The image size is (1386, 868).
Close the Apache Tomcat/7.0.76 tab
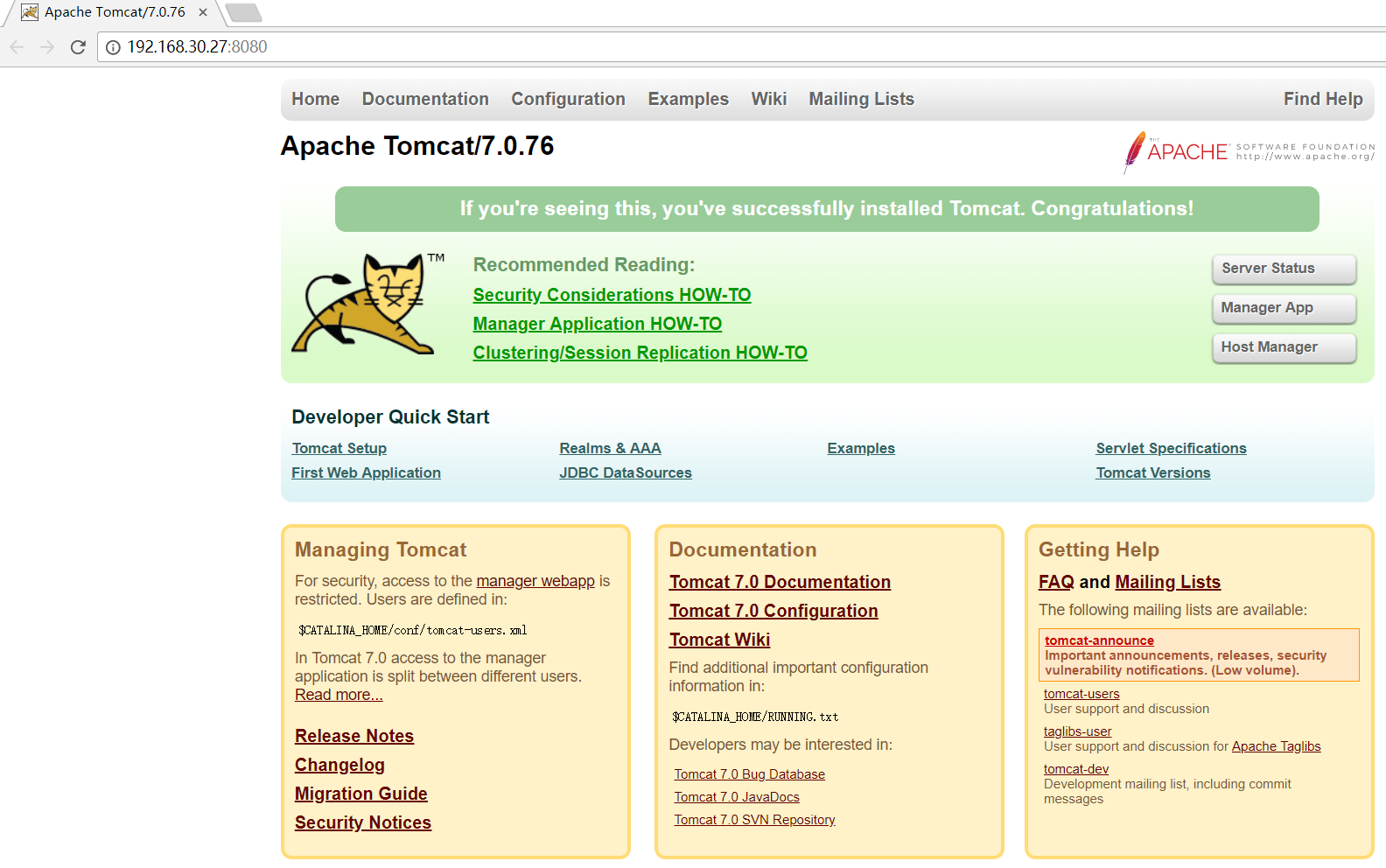click(203, 12)
